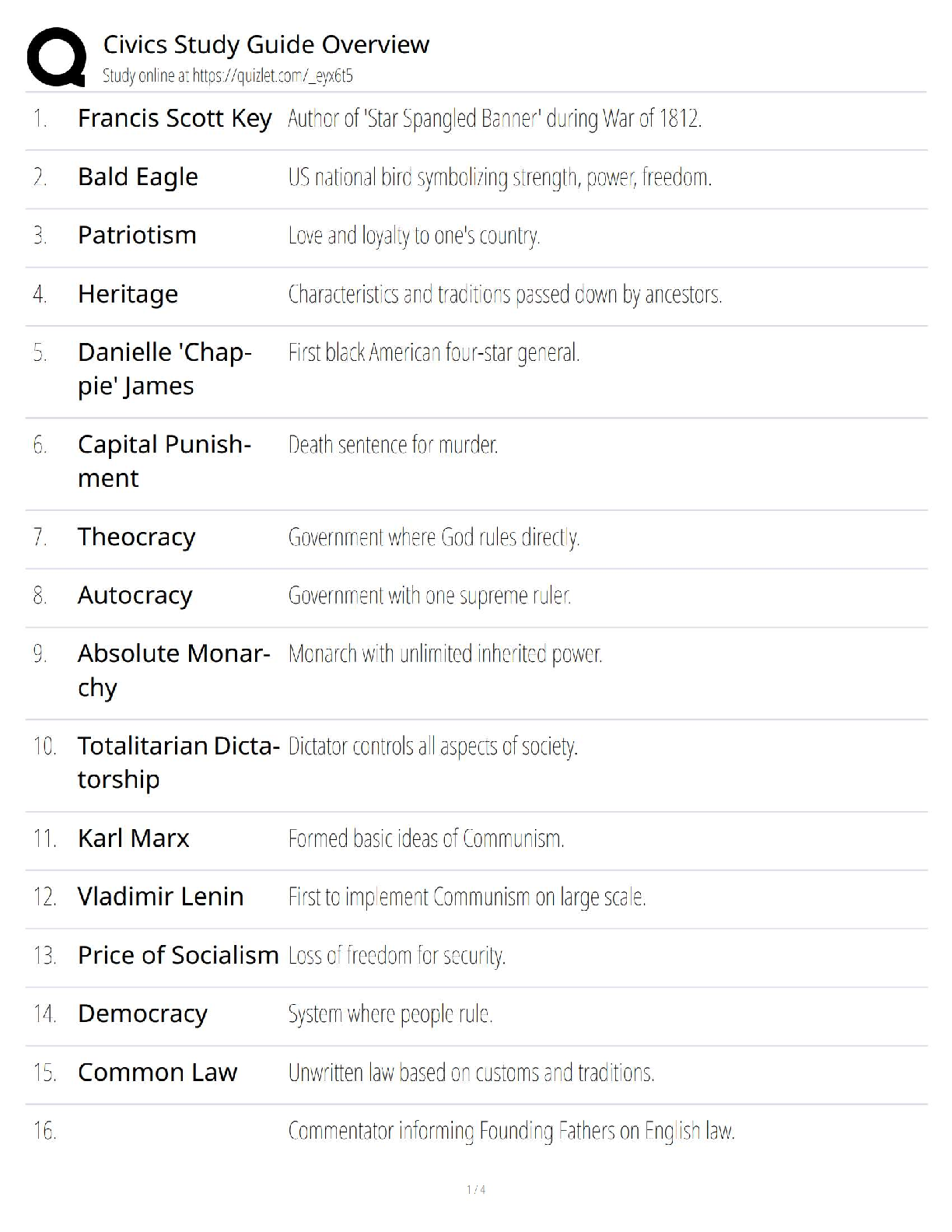Click the Quizlet Q logo icon
Viewport: 952px width, 1232px height.
tap(56, 57)
